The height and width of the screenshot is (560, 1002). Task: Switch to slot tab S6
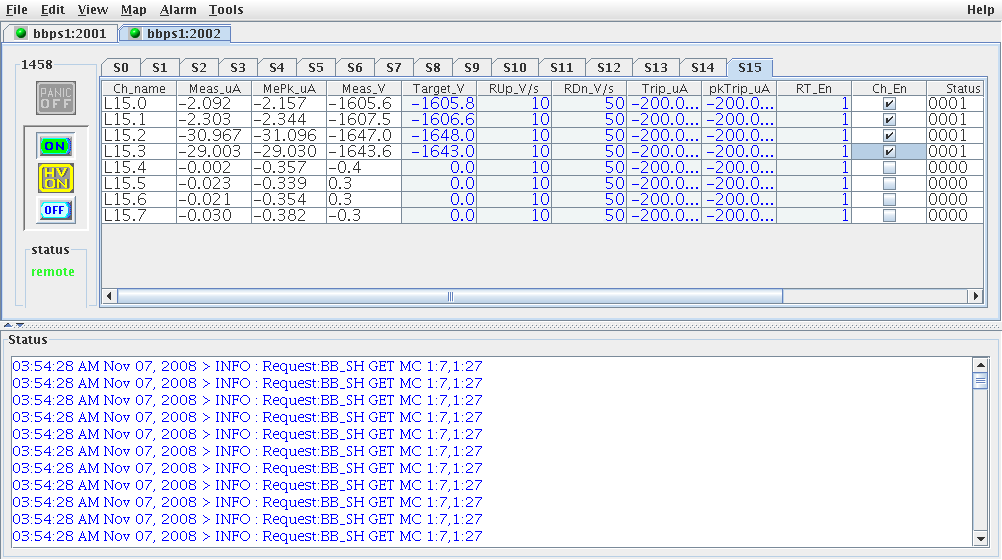[355, 68]
